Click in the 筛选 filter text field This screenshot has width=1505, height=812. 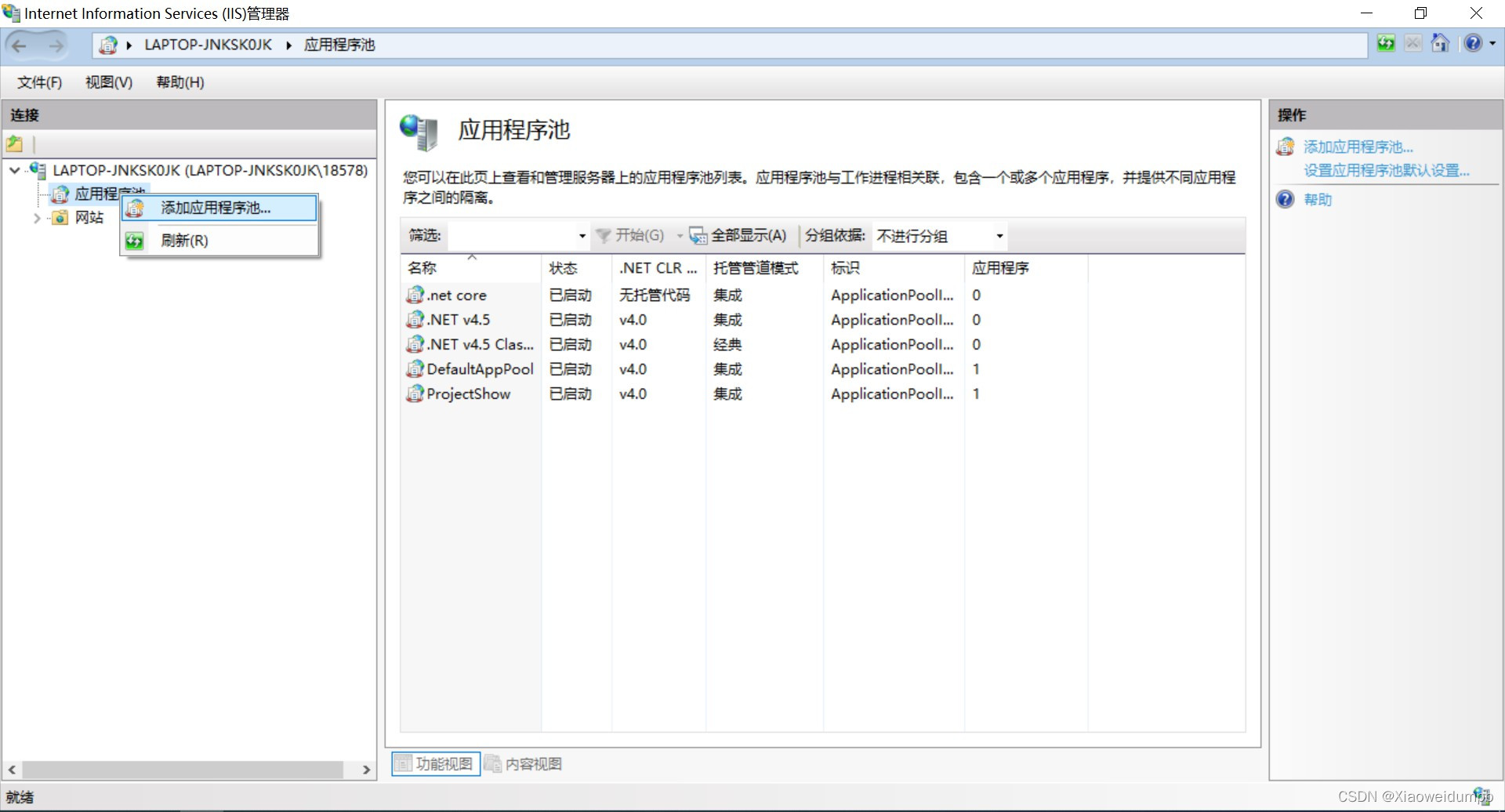click(x=511, y=236)
